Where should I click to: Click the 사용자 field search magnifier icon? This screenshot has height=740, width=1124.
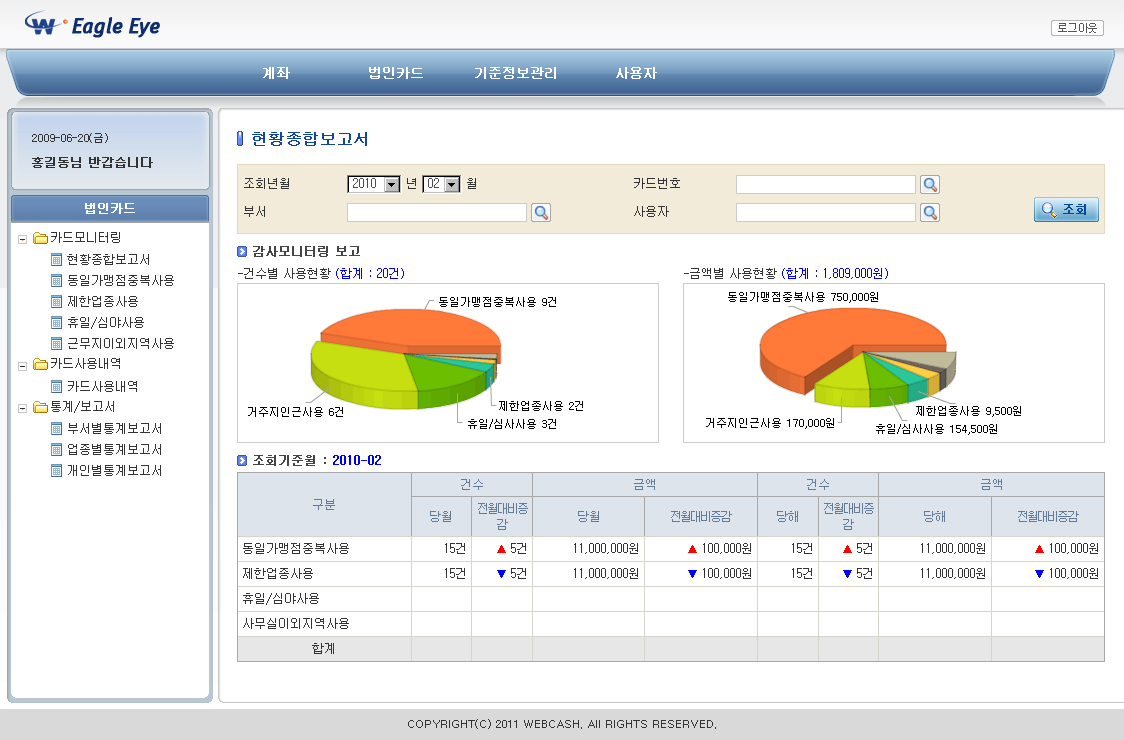pos(930,212)
